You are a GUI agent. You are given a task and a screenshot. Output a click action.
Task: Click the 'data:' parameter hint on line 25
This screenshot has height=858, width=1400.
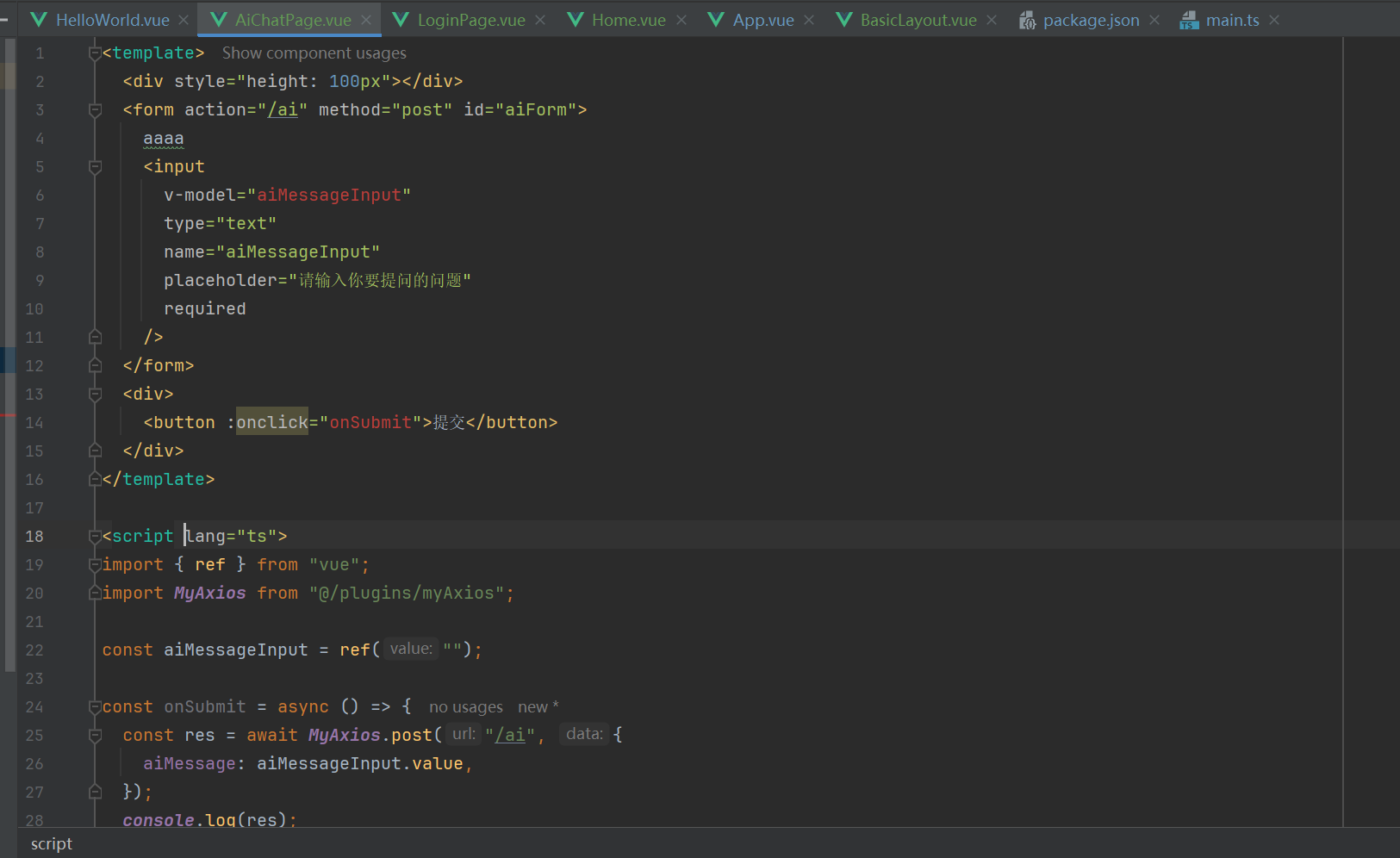[x=584, y=734]
